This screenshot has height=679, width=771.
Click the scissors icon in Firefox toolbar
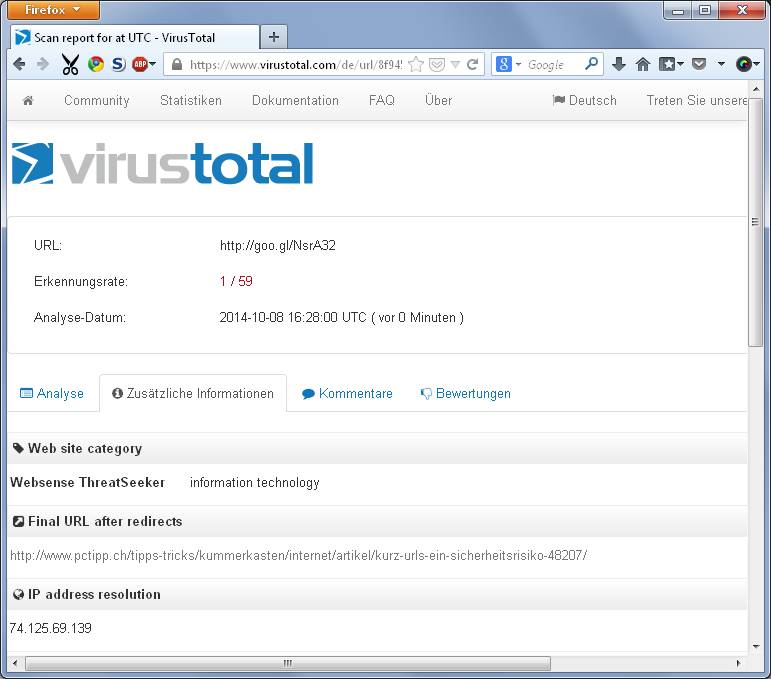[x=70, y=64]
